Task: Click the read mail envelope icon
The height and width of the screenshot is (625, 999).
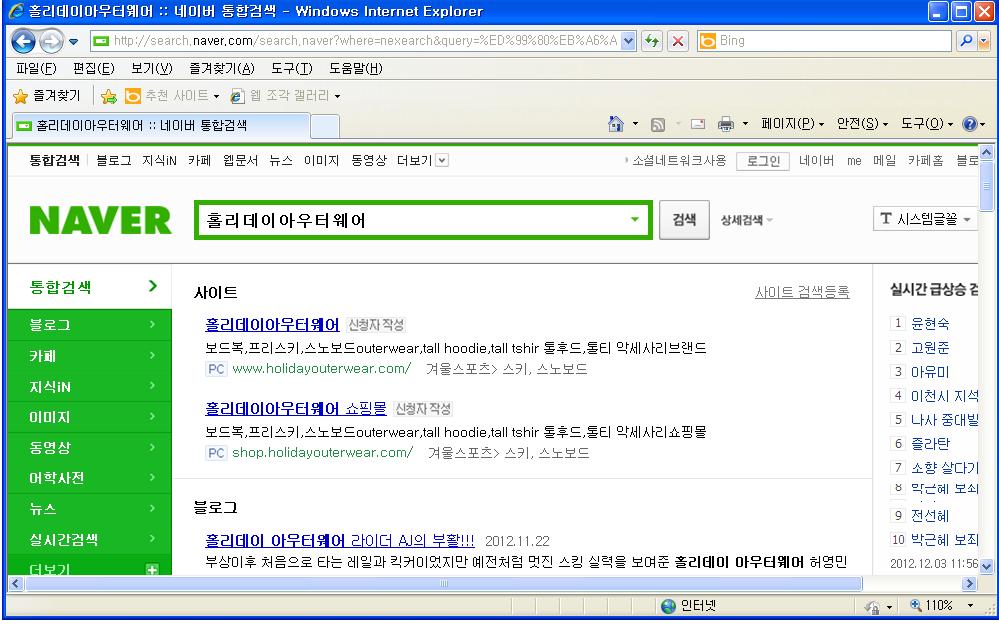Action: click(698, 124)
